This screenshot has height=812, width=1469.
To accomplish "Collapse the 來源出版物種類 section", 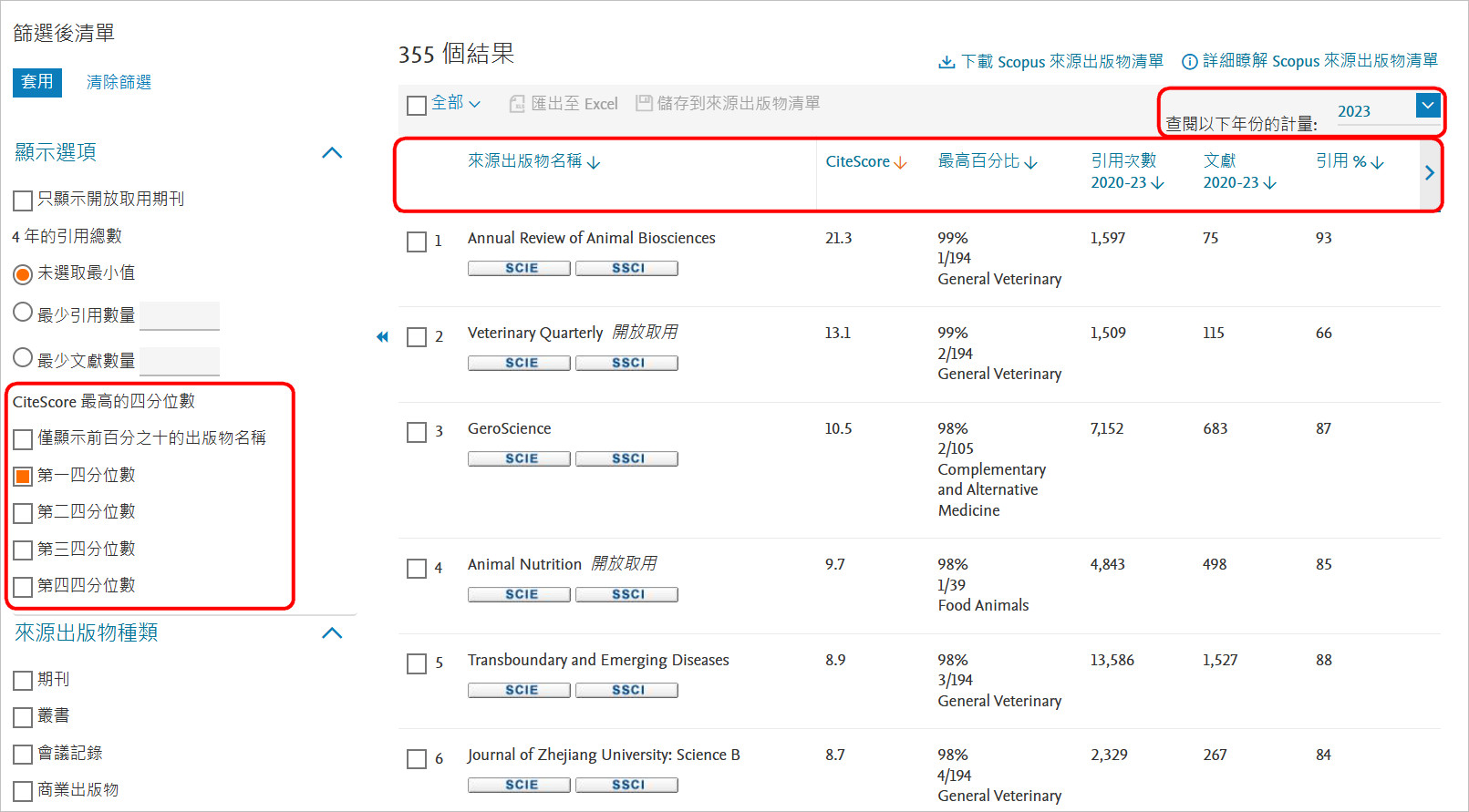I will coord(332,633).
